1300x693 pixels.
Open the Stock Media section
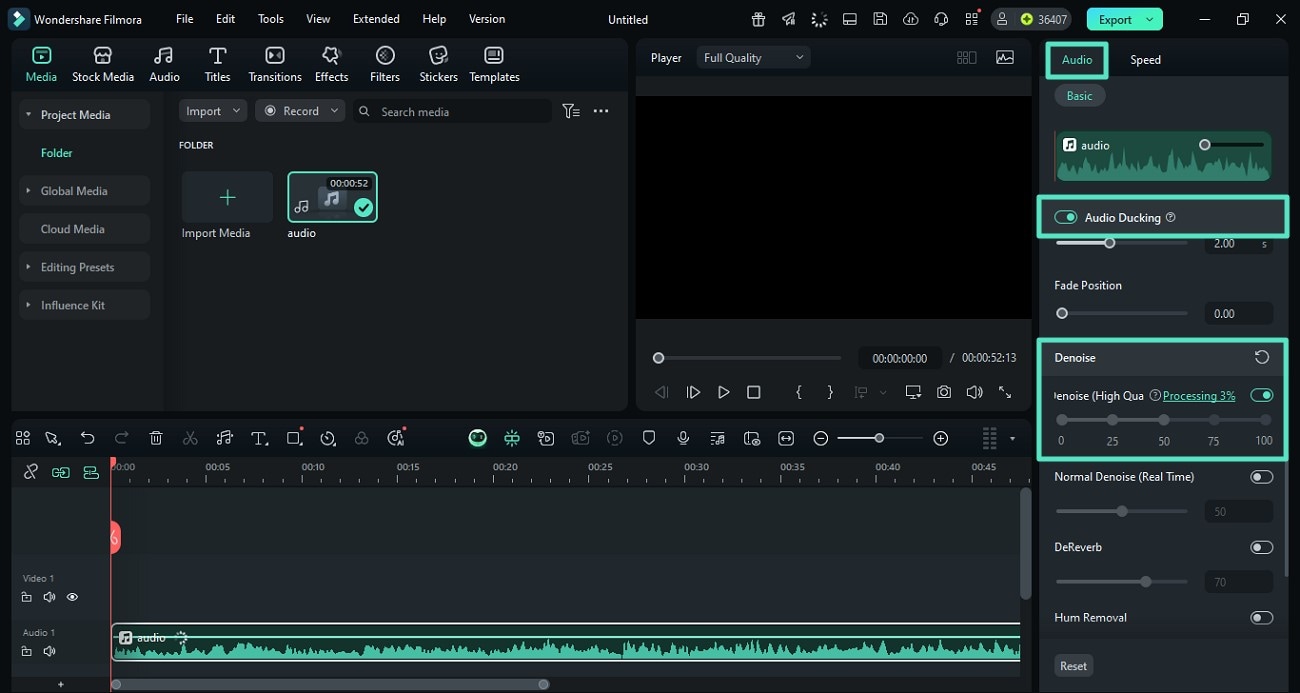click(102, 64)
